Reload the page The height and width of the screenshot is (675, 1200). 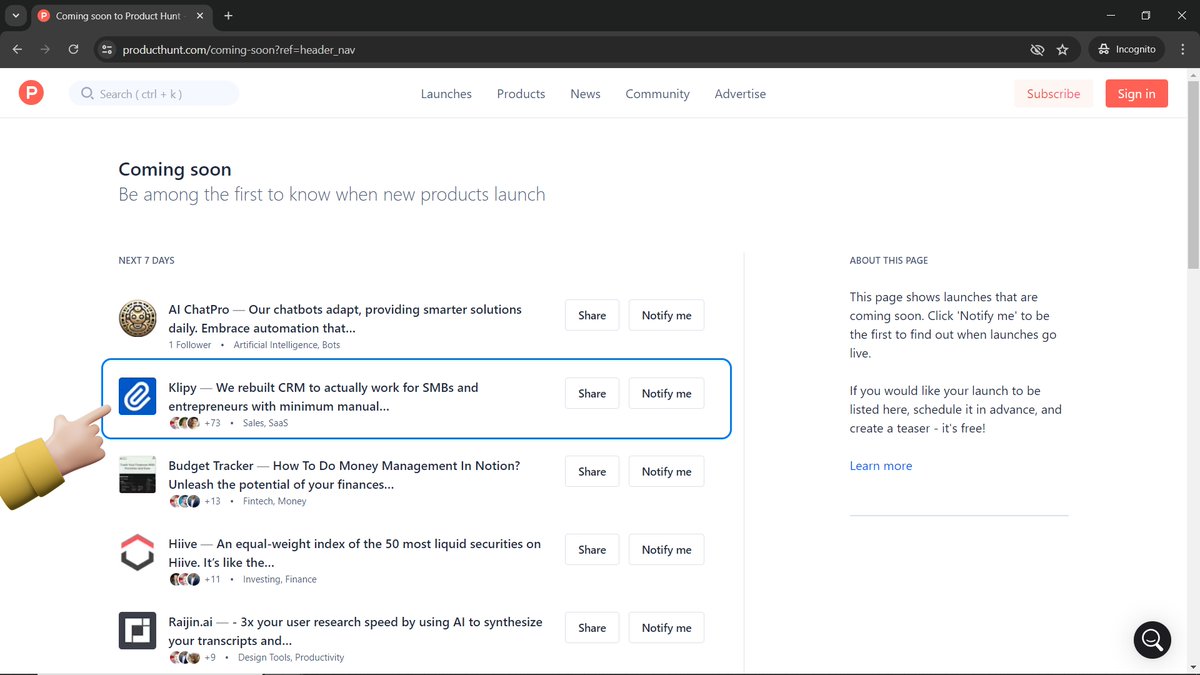click(x=73, y=49)
